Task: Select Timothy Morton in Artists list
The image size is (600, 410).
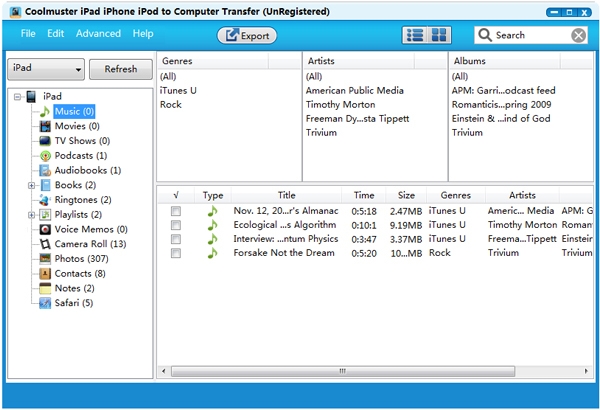Action: (340, 105)
